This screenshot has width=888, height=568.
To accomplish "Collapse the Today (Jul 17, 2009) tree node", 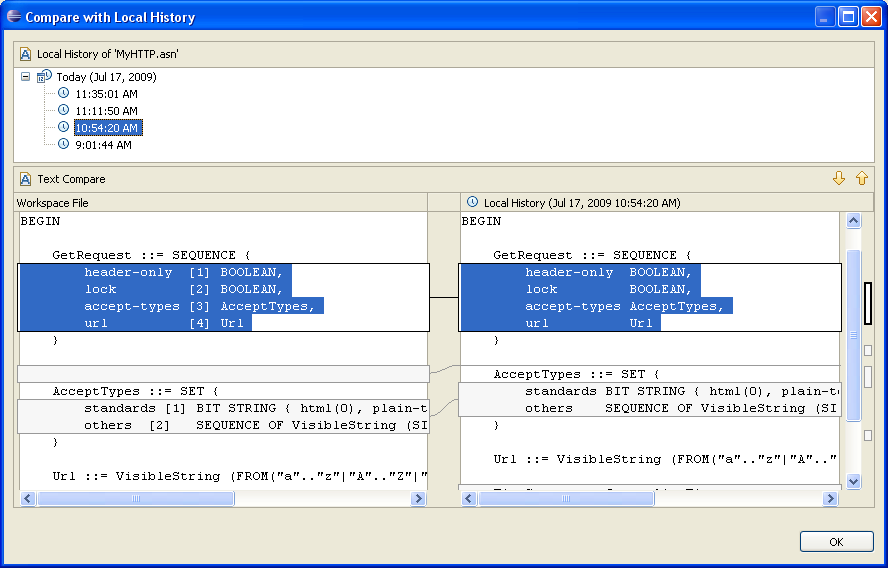I will point(26,77).
